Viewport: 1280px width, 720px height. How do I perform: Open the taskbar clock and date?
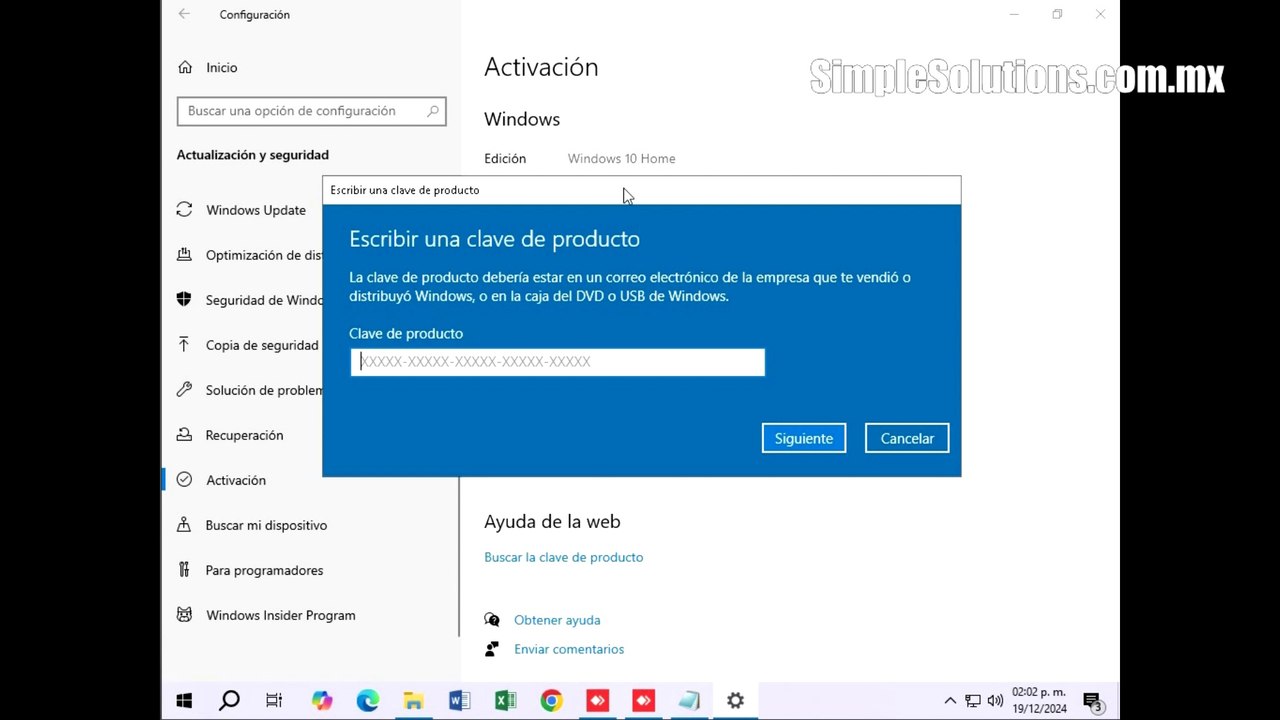point(1039,700)
